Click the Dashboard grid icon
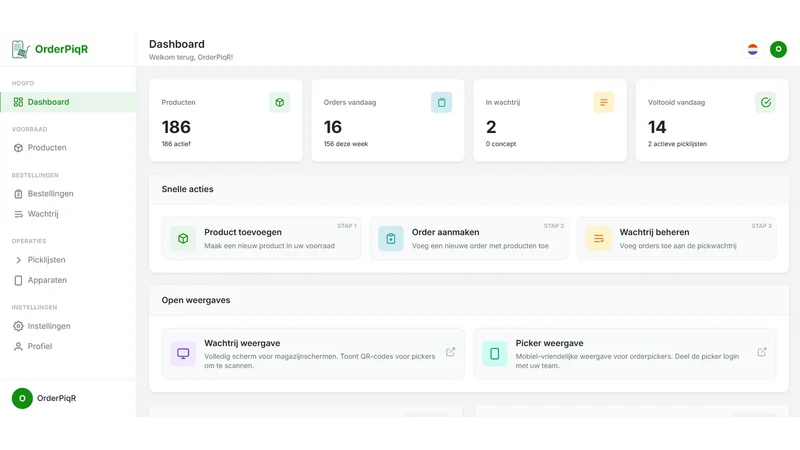The height and width of the screenshot is (450, 800). [x=18, y=102]
